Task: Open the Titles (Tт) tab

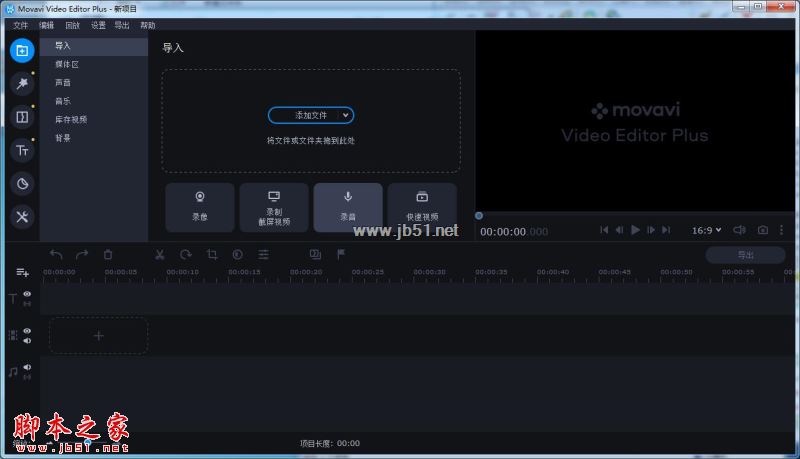Action: (22, 150)
